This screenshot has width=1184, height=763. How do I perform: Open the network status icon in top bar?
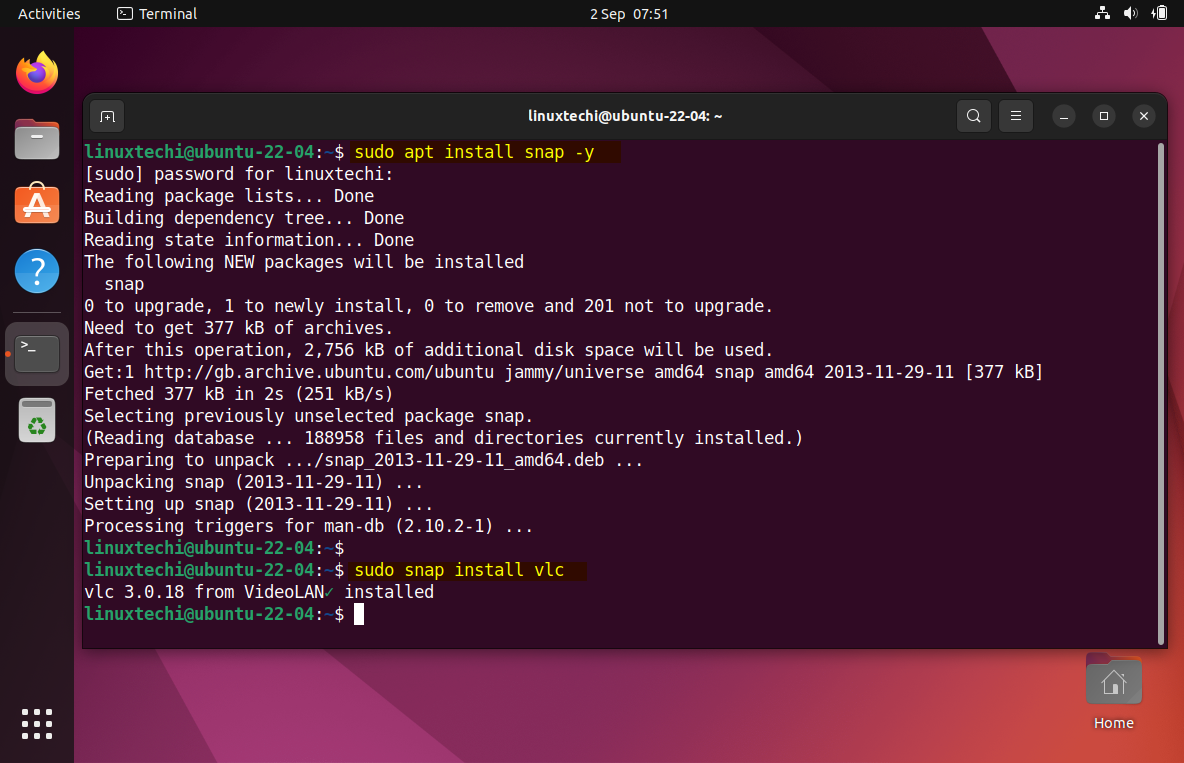pyautogui.click(x=1102, y=13)
